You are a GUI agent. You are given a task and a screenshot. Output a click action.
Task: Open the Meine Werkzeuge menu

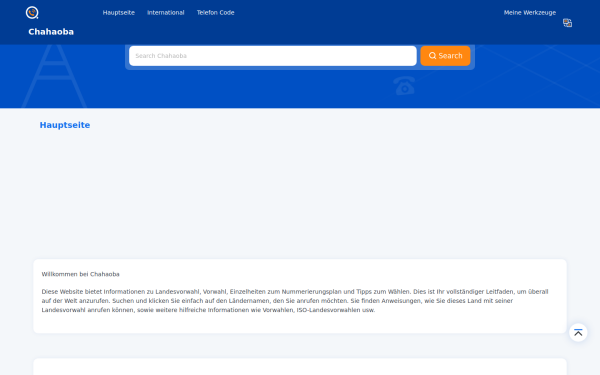530,13
